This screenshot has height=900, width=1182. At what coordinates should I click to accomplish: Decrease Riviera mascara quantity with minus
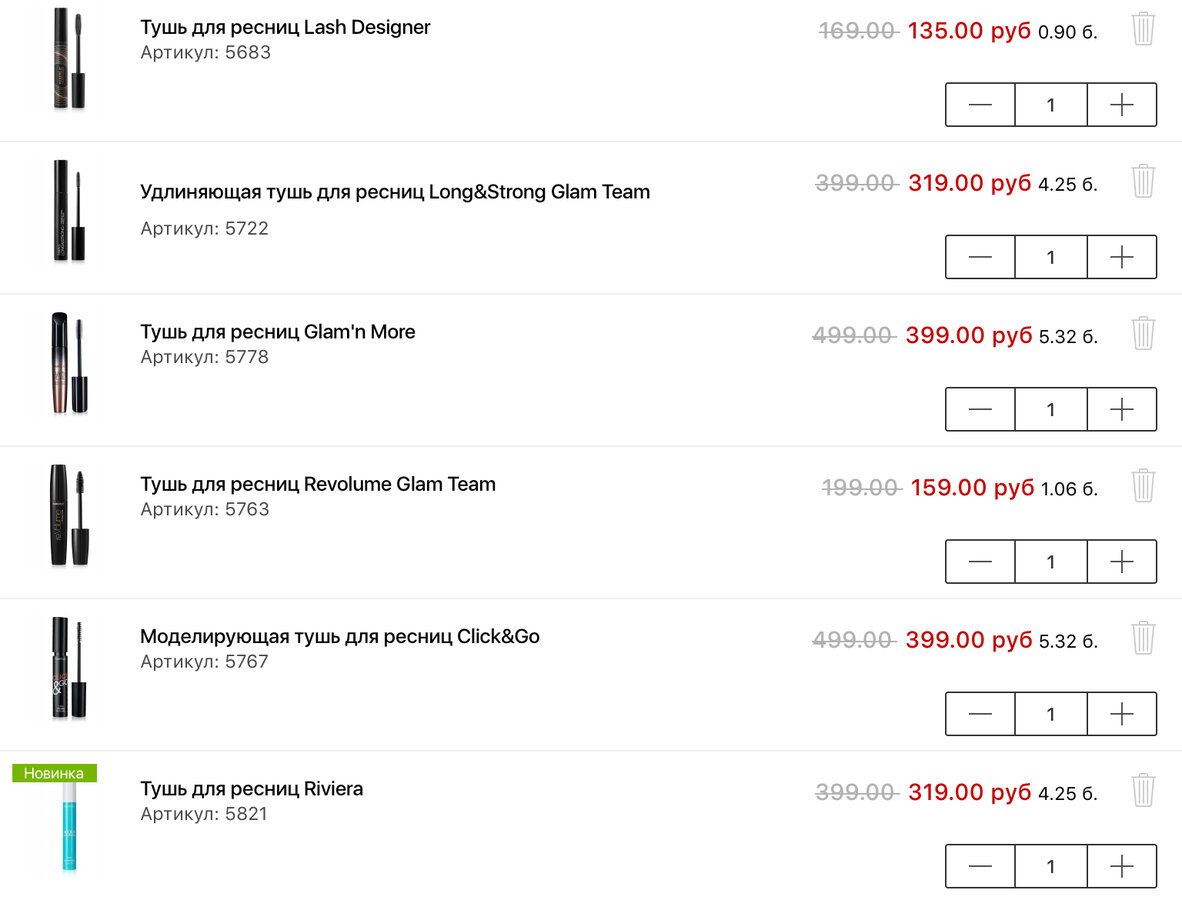click(980, 866)
